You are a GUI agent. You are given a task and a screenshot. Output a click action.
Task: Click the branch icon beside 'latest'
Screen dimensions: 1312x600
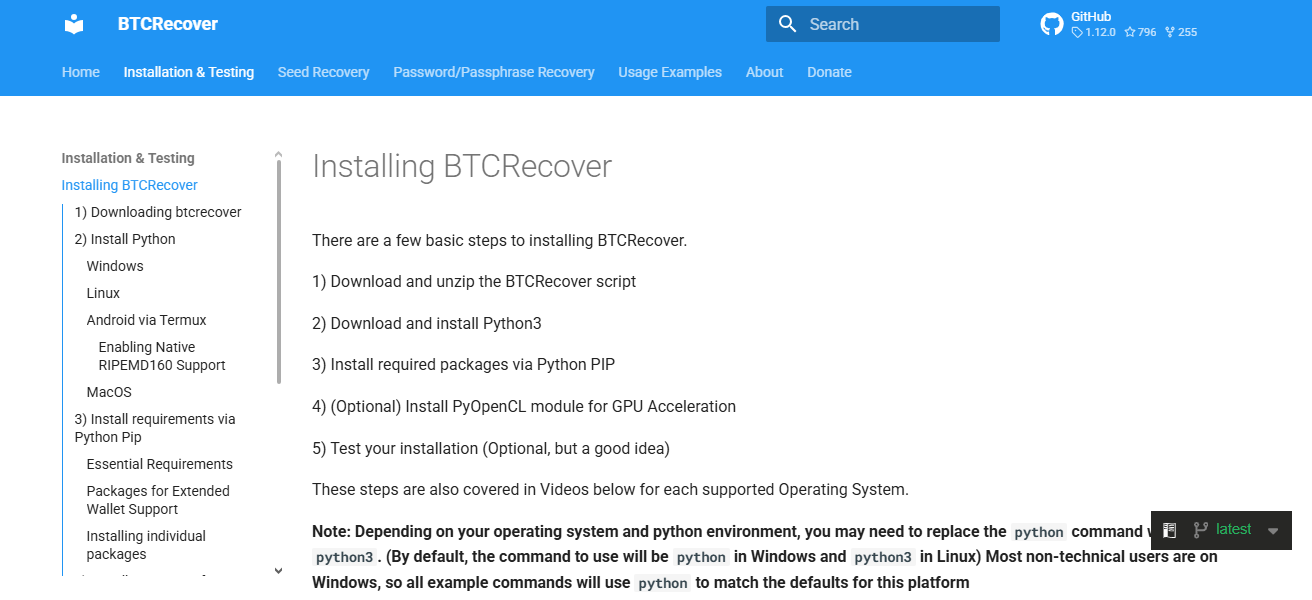click(x=1199, y=530)
